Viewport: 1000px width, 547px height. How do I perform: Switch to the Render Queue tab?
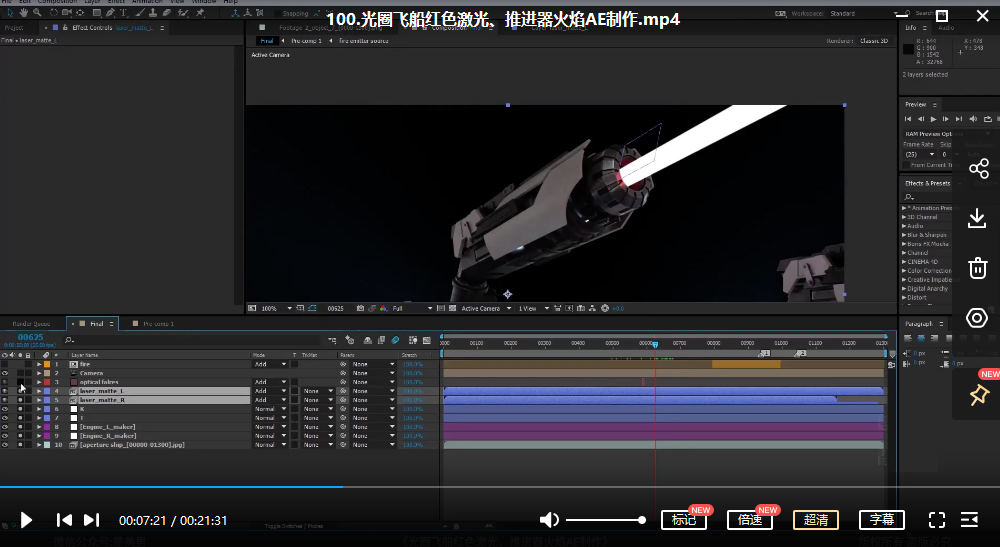pos(31,324)
